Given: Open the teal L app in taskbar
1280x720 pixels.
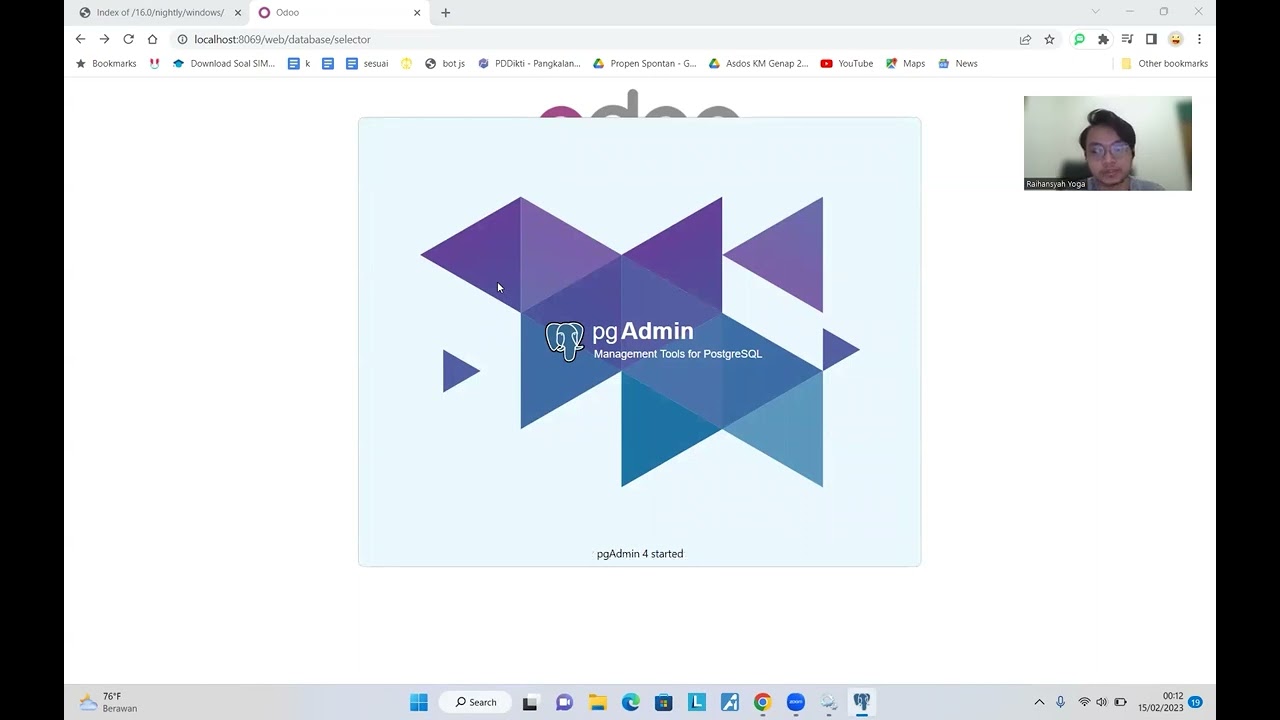Looking at the screenshot, I should coord(697,702).
